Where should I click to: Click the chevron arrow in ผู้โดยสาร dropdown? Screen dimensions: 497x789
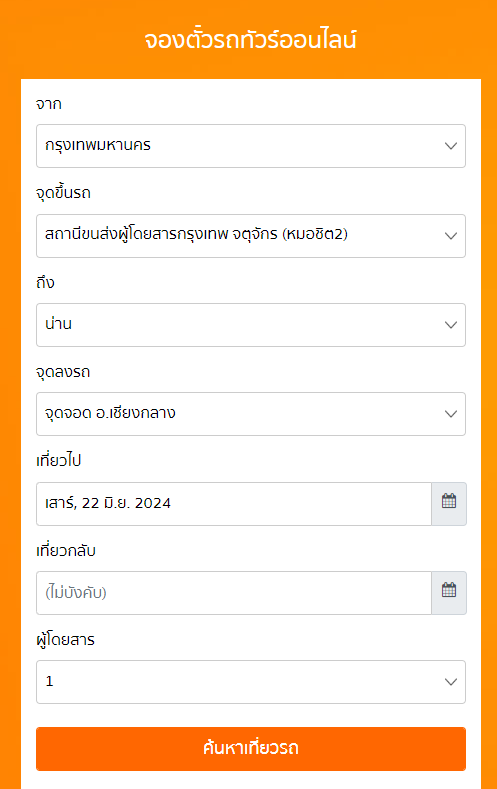click(x=451, y=682)
